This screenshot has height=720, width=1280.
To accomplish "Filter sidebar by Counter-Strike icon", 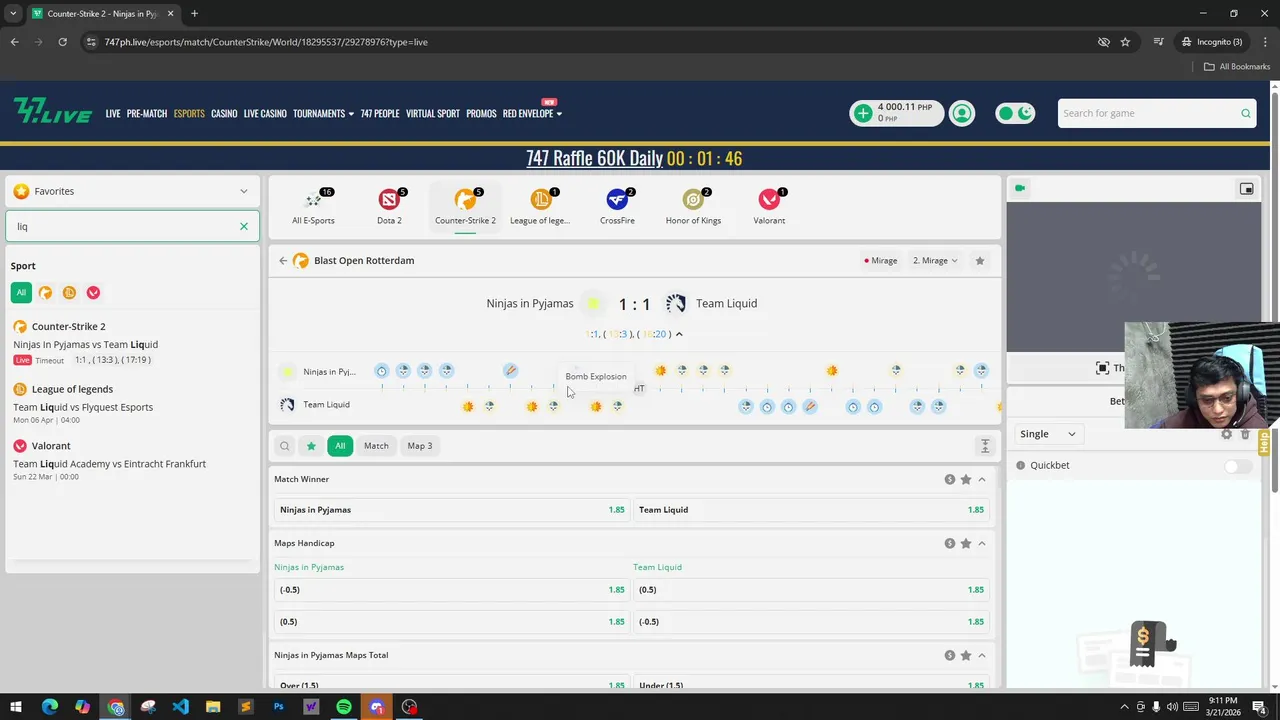I will [x=45, y=293].
